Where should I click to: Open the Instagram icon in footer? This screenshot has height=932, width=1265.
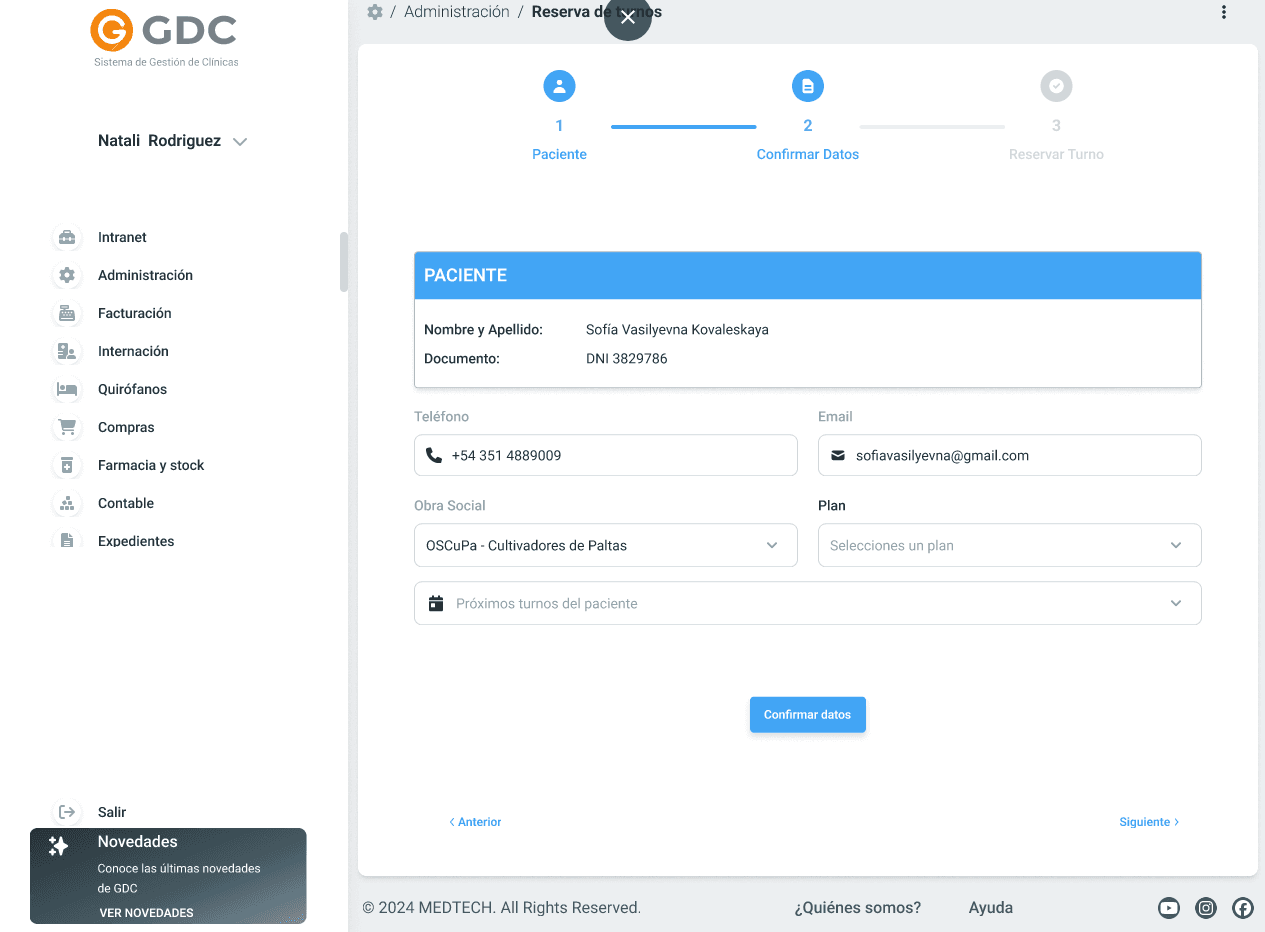1206,908
